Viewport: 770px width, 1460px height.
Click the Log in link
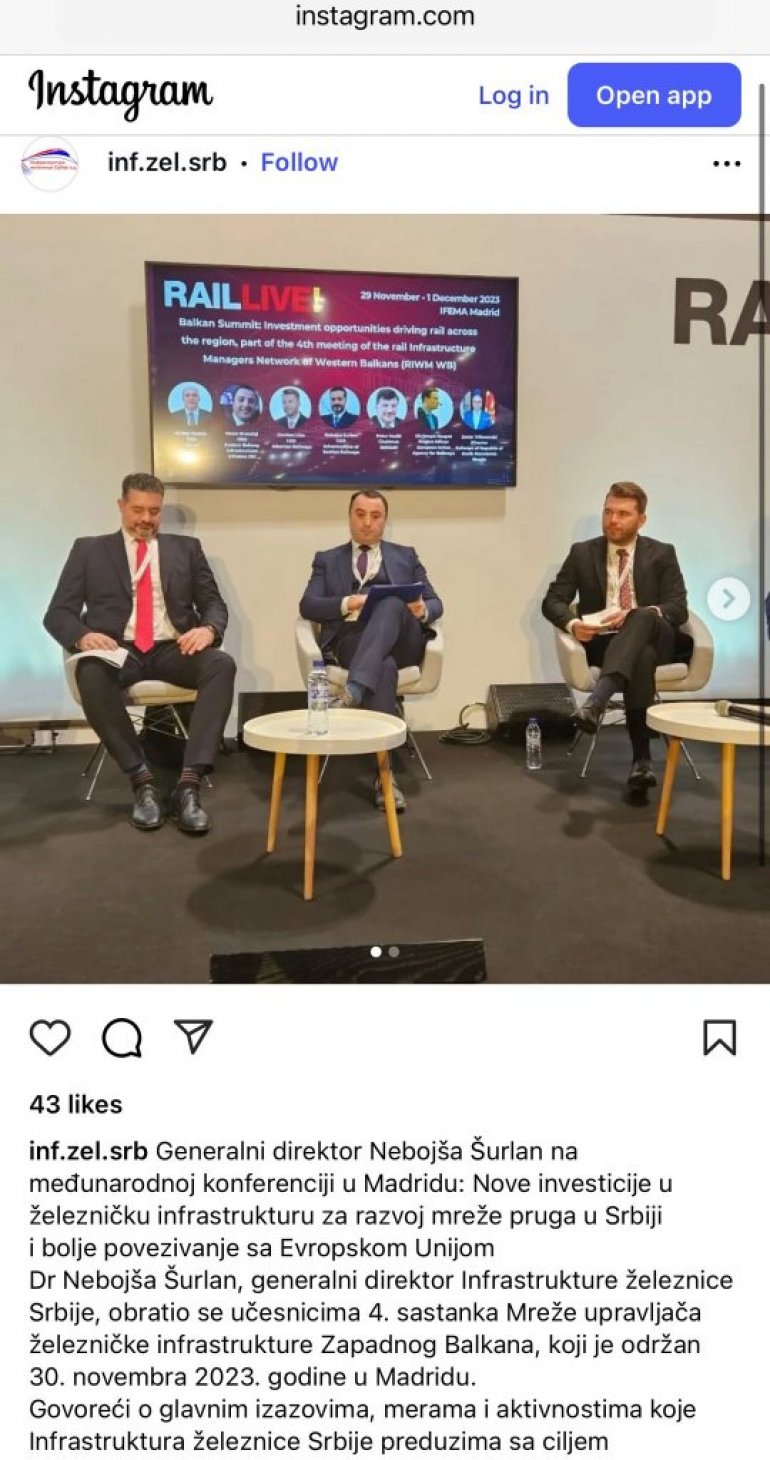point(513,95)
